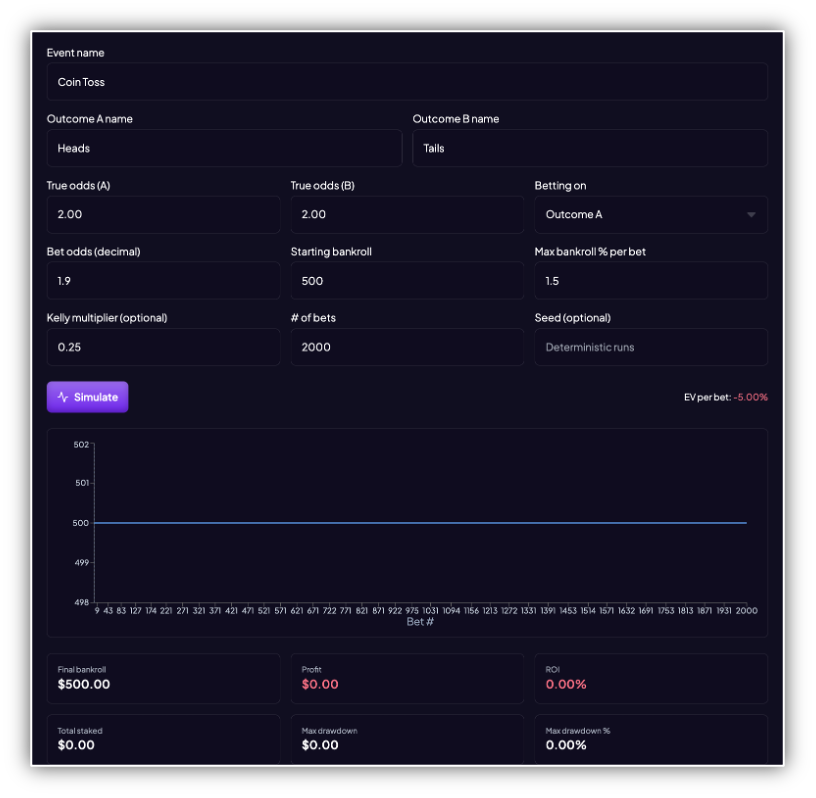
Task: Focus the Outcome A name field
Action: 224,148
